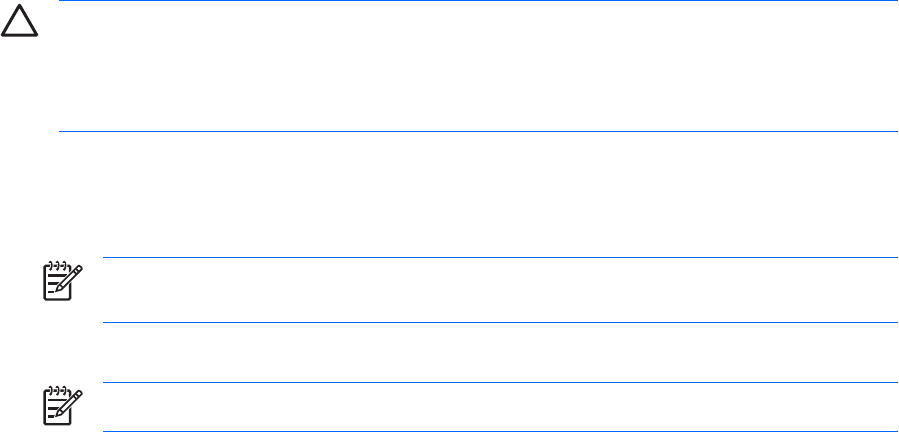Screen dimensions: 899x432
Task: Click the spiral binding of the upper note icon
Action: (57, 268)
